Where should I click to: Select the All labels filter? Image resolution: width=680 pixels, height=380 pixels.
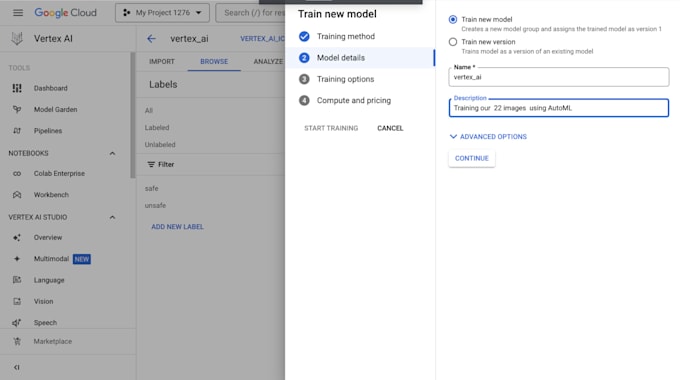149,111
